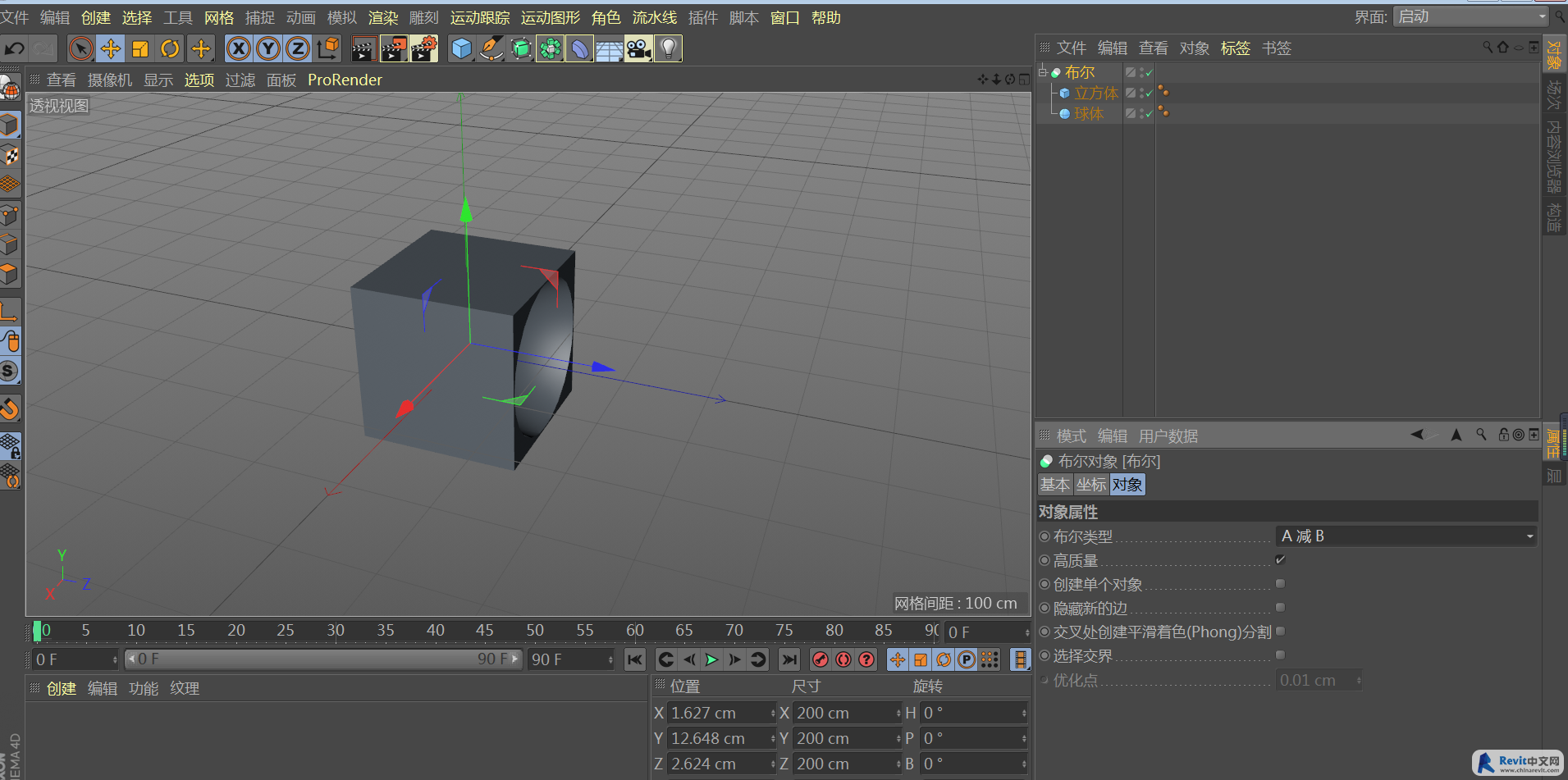1568x780 pixels.
Task: Open the 窗口 main menu
Action: click(x=785, y=17)
